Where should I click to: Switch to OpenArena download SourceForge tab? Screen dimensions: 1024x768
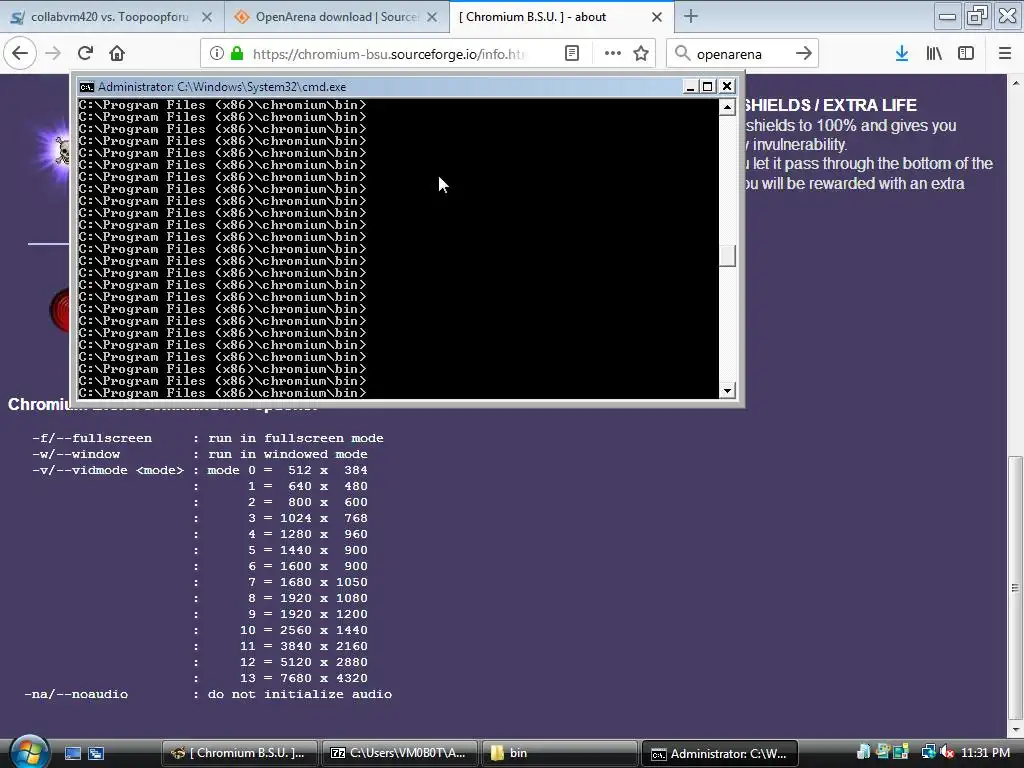coord(337,16)
